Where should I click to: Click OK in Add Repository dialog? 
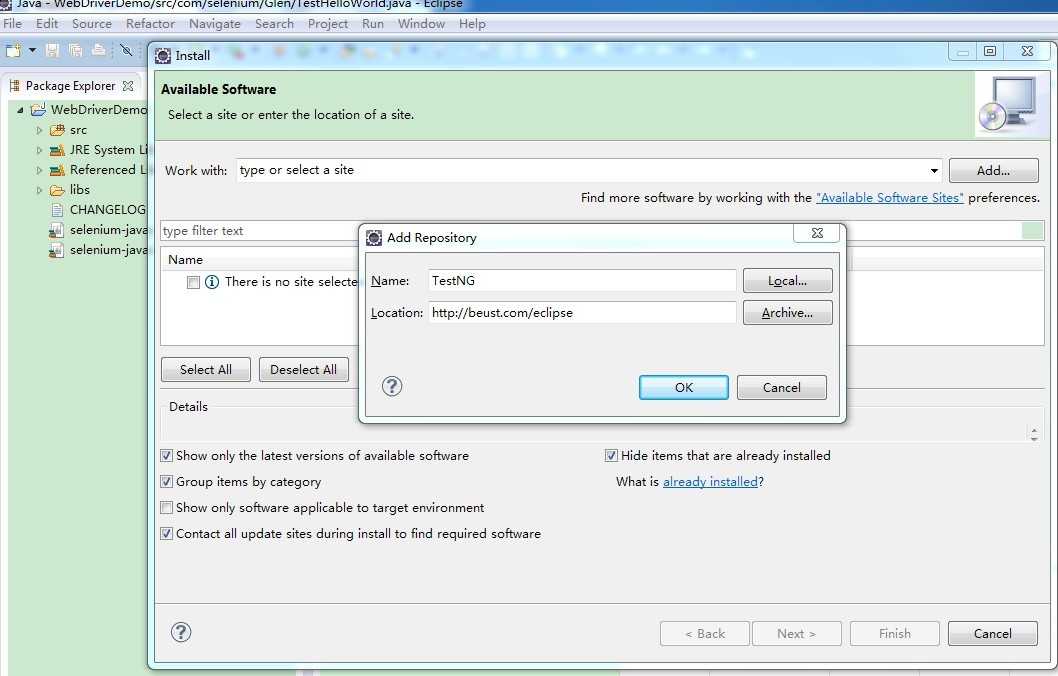[x=684, y=387]
